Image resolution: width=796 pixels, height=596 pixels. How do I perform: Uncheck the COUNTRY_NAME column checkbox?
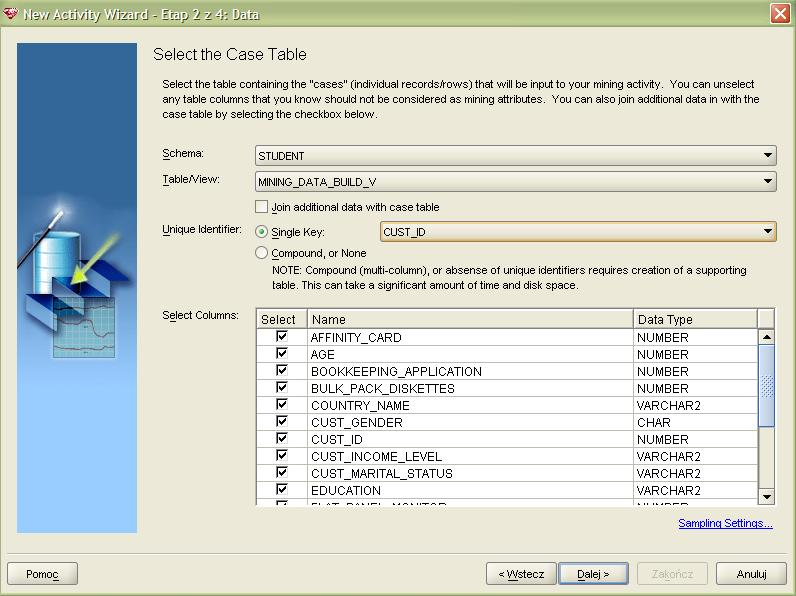point(282,405)
